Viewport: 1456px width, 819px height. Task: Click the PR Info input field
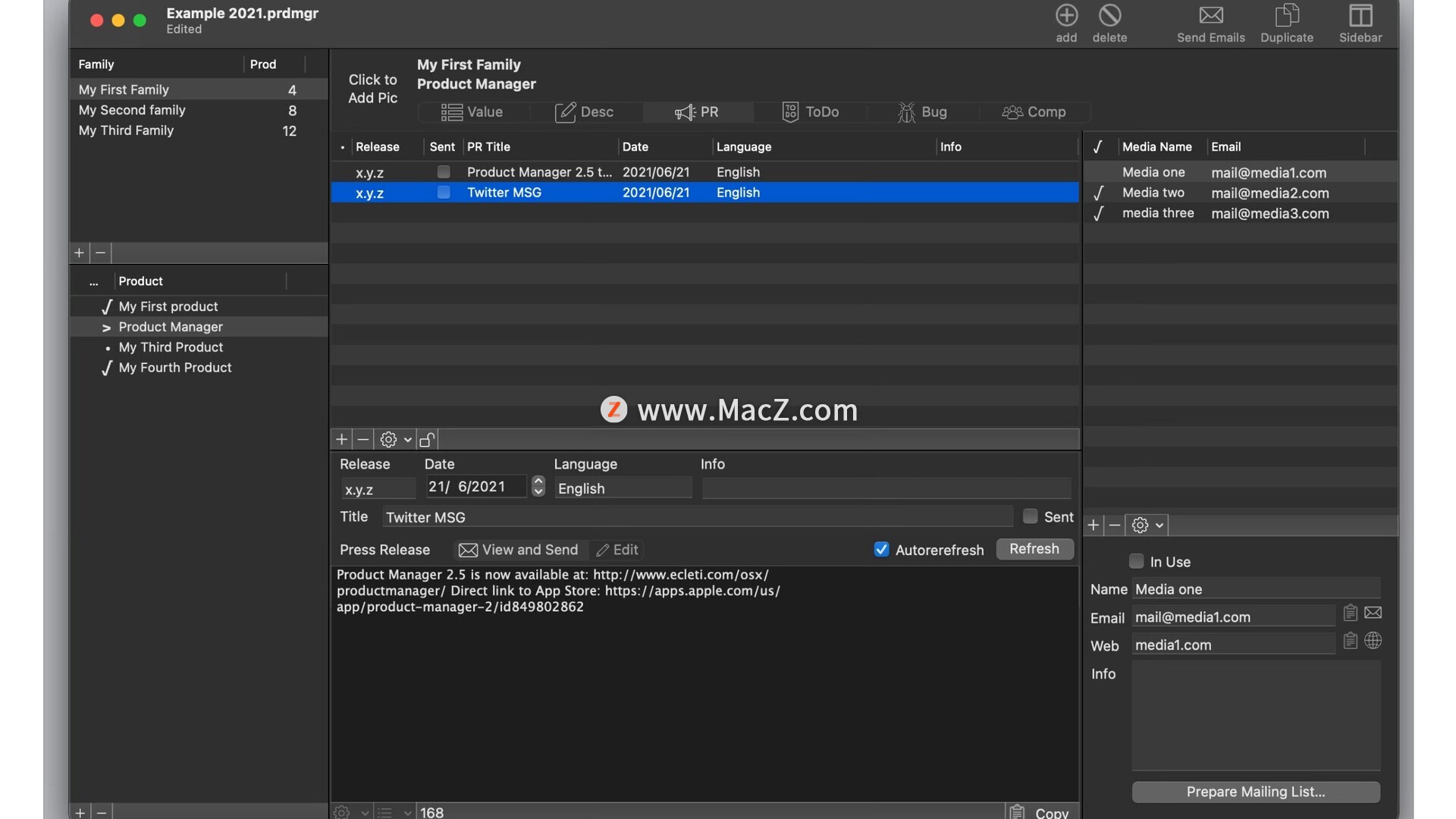886,488
